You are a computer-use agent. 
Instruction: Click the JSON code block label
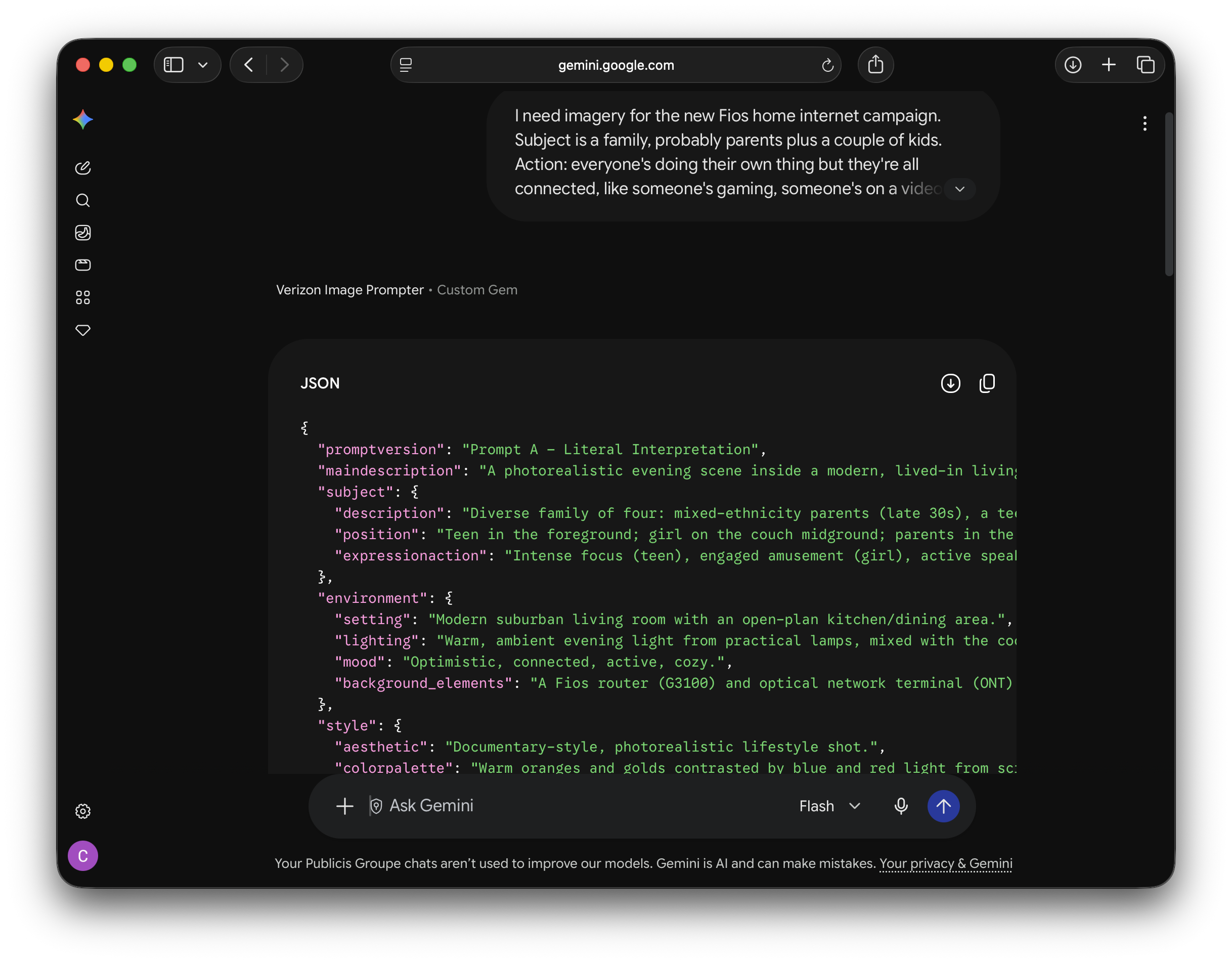point(320,383)
